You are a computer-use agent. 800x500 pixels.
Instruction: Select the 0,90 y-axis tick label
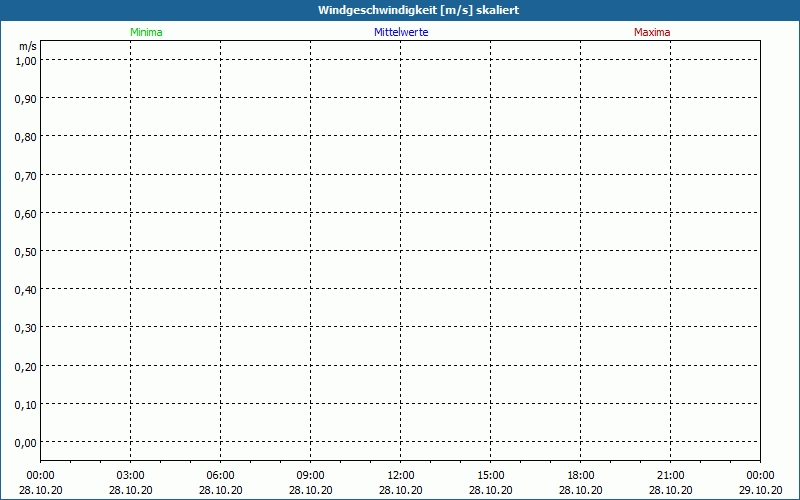click(x=26, y=98)
